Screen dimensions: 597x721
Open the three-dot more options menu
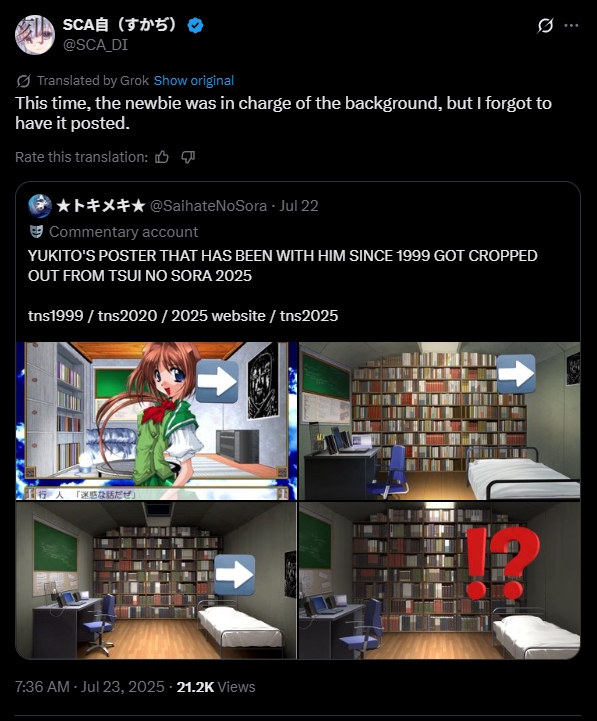pyautogui.click(x=571, y=25)
